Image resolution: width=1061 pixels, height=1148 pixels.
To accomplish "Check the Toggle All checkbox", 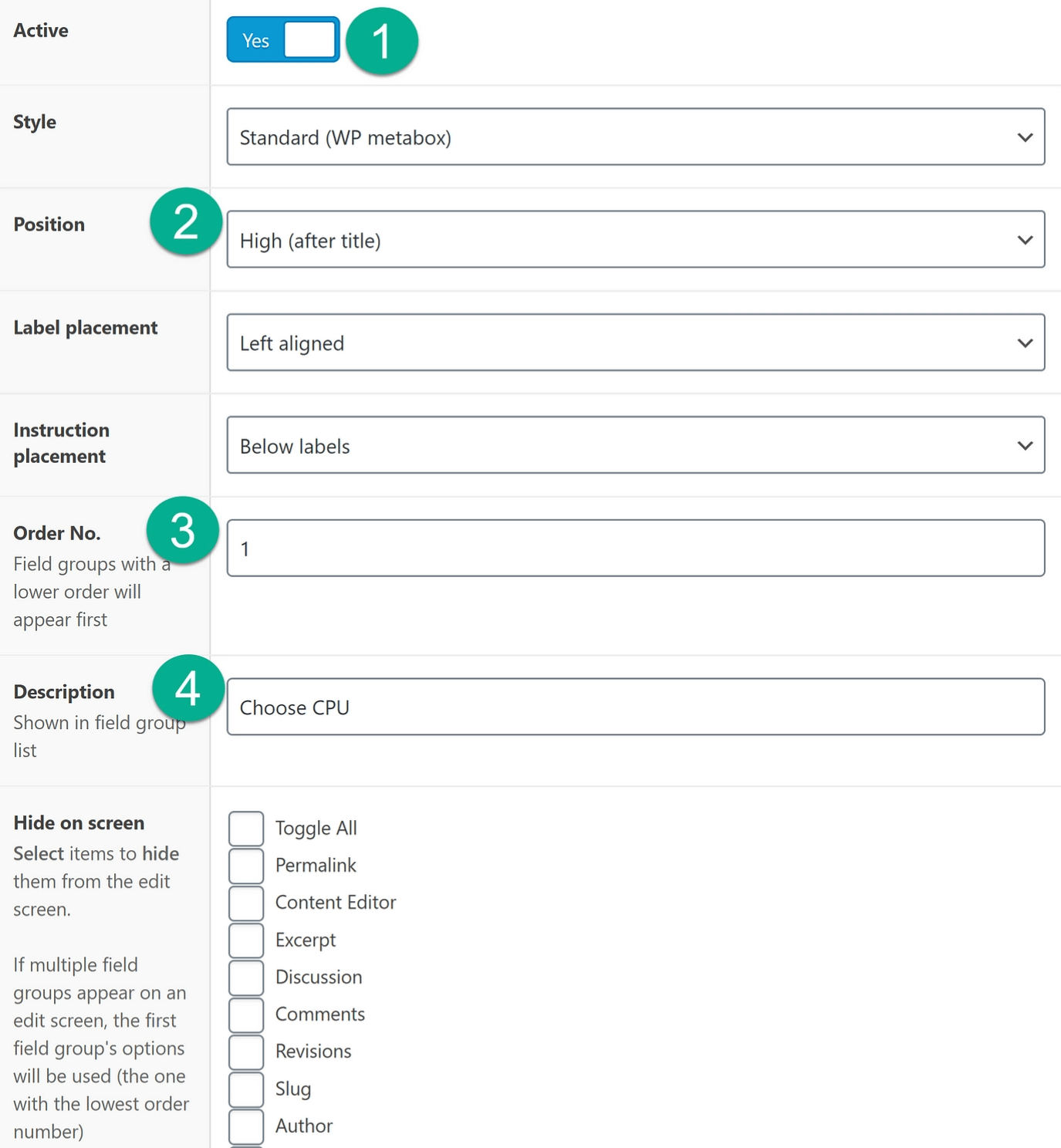I will tap(246, 829).
